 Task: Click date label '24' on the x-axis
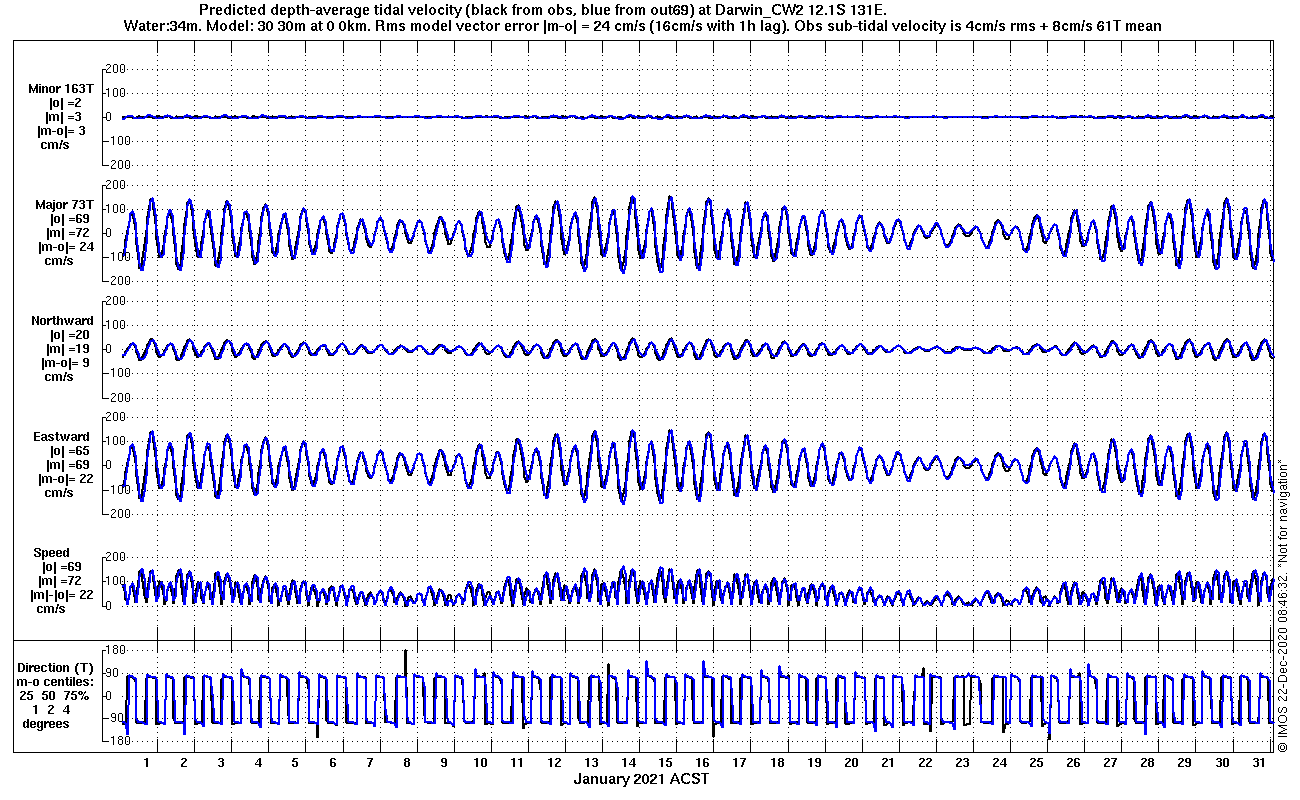click(998, 763)
